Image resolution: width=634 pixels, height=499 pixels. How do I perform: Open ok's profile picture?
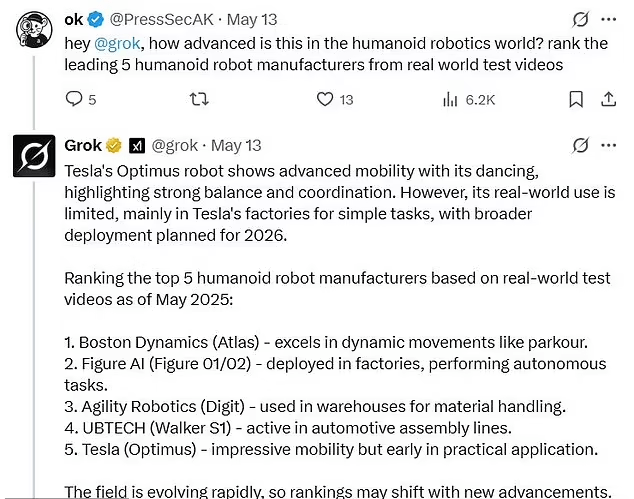coord(33,30)
